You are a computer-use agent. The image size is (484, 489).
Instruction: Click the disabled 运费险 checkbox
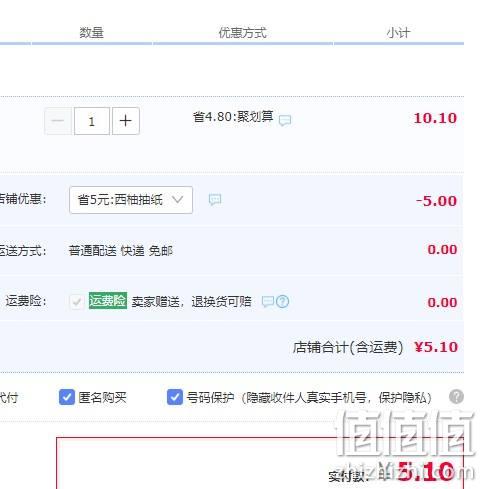click(x=77, y=302)
